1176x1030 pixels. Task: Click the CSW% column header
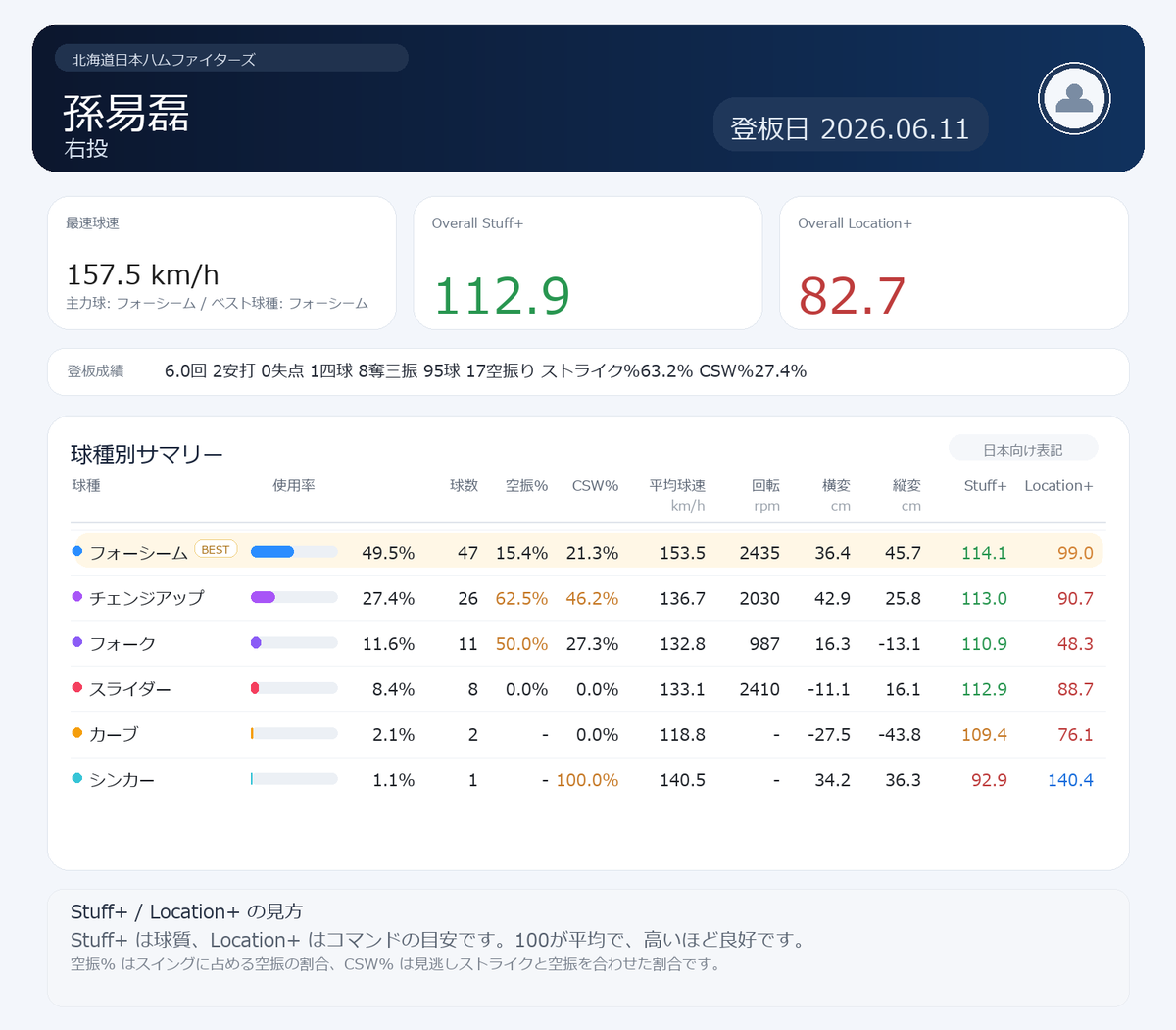pyautogui.click(x=595, y=486)
